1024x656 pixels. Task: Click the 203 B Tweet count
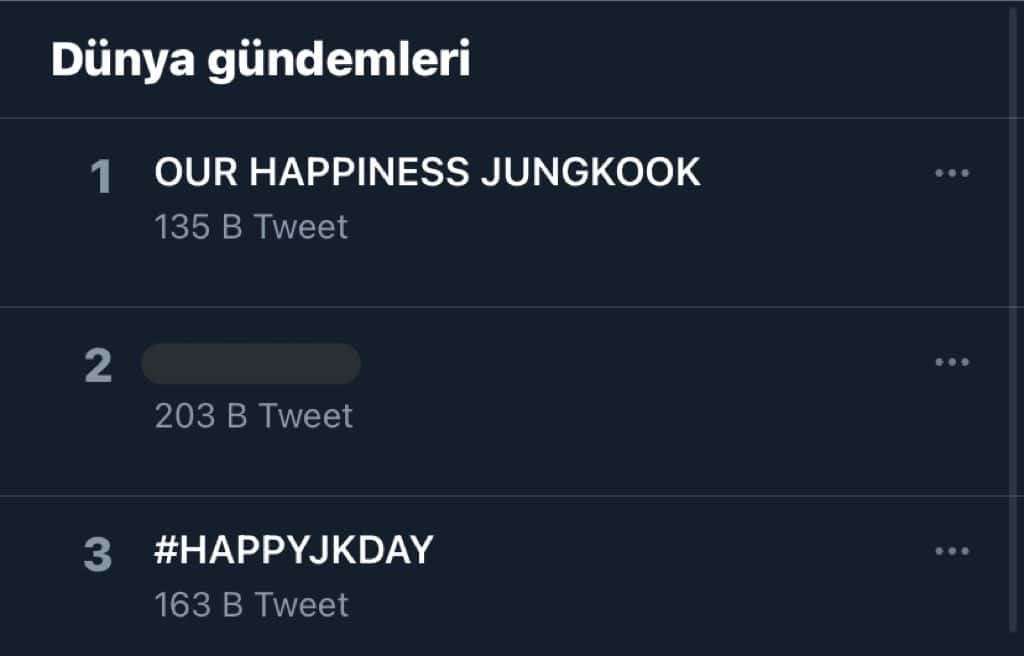254,416
